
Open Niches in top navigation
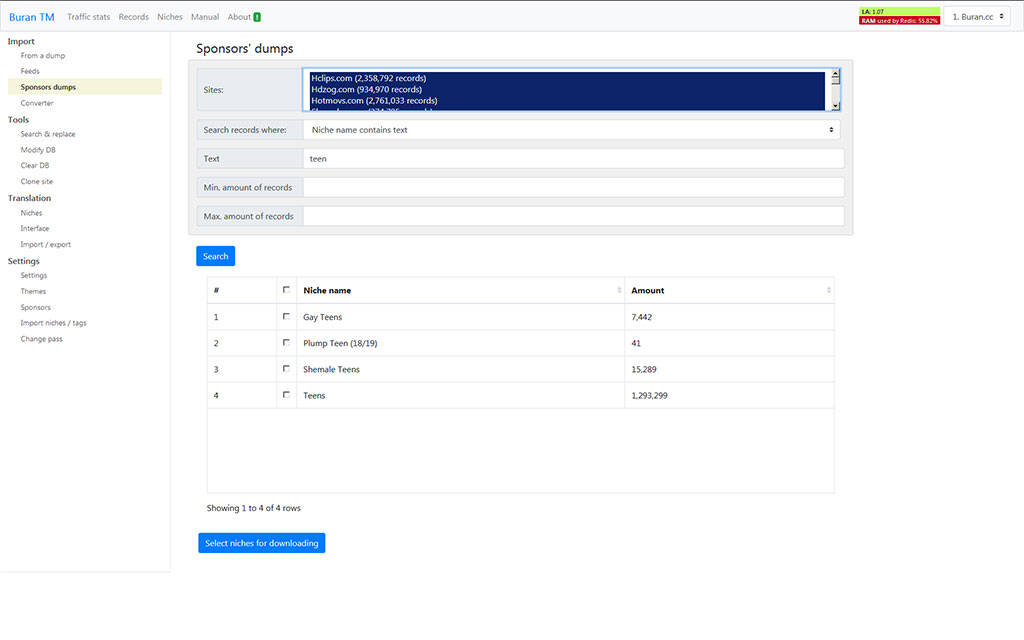pyautogui.click(x=170, y=17)
